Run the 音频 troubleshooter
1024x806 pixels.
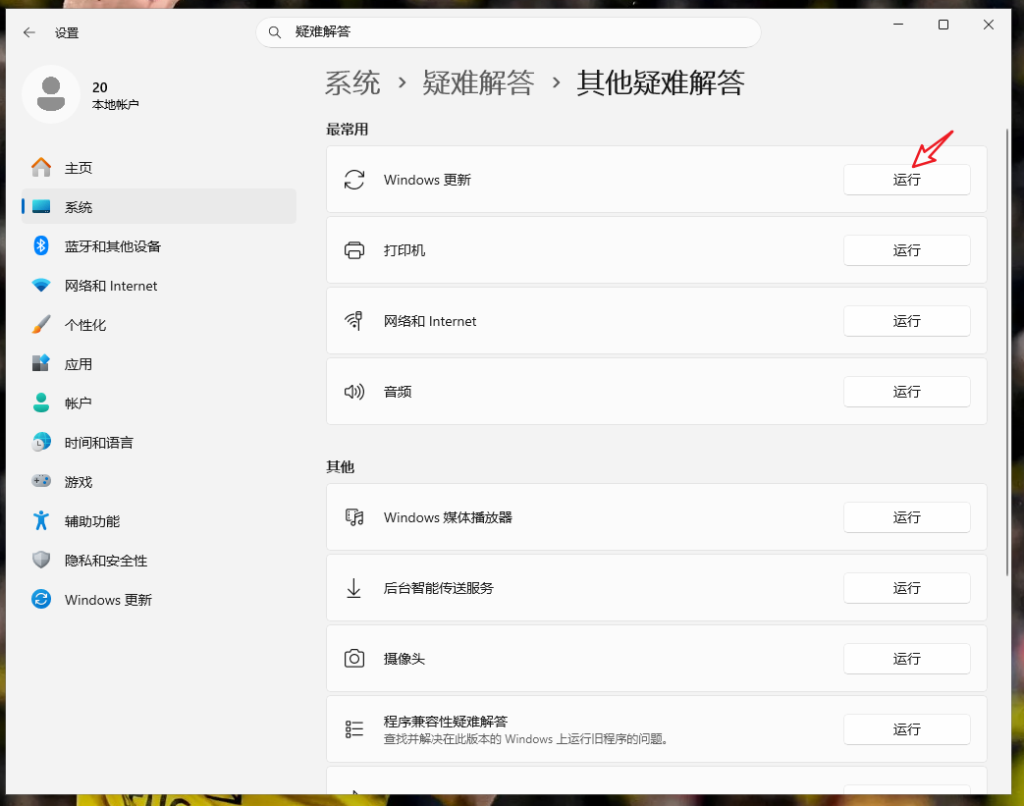pos(906,391)
